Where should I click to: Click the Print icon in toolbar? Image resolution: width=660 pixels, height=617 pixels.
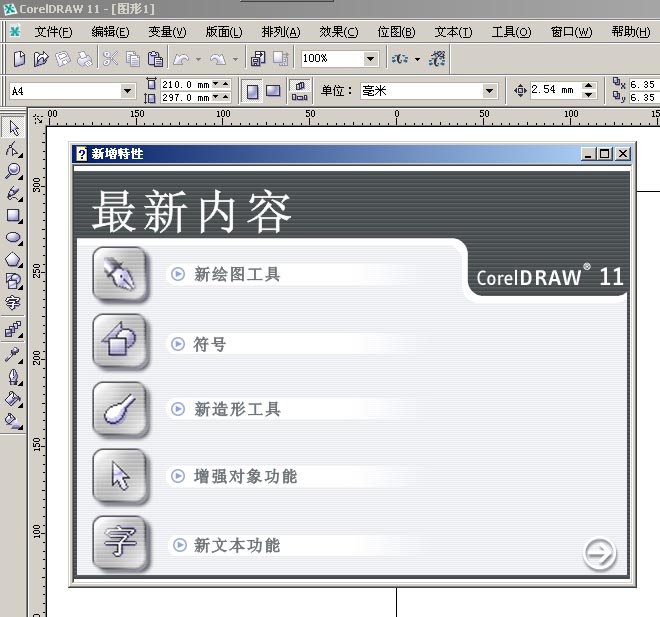85,59
